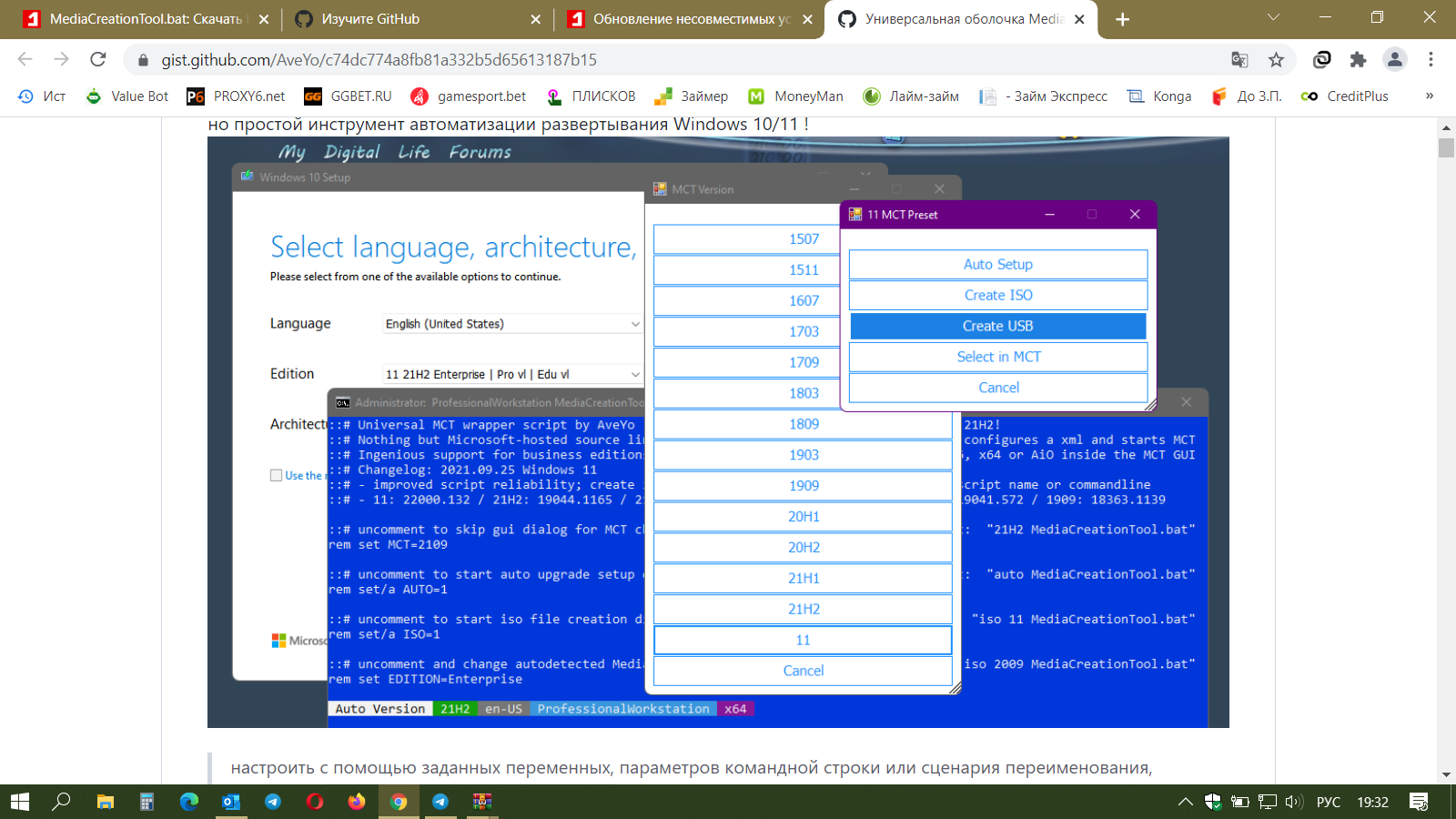1456x819 pixels.
Task: Click the linked-rings extension icon in toolbar
Action: [1322, 59]
